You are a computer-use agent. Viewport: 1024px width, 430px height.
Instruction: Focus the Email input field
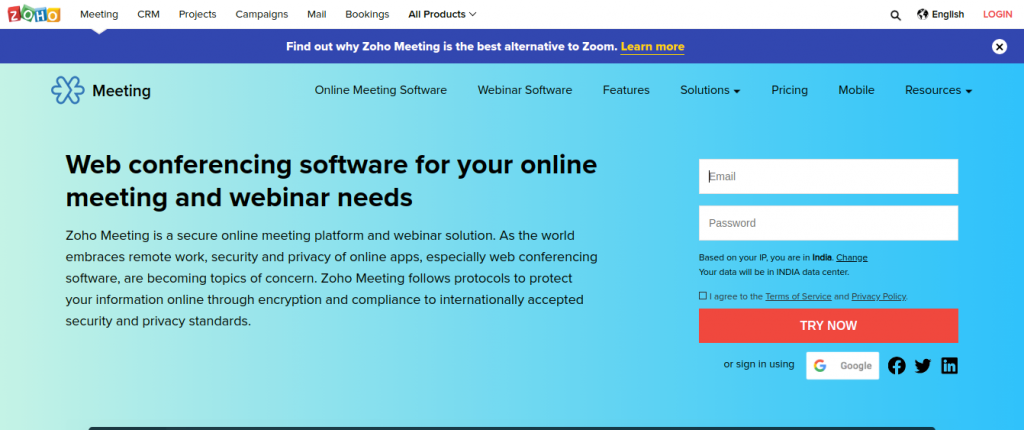828,176
